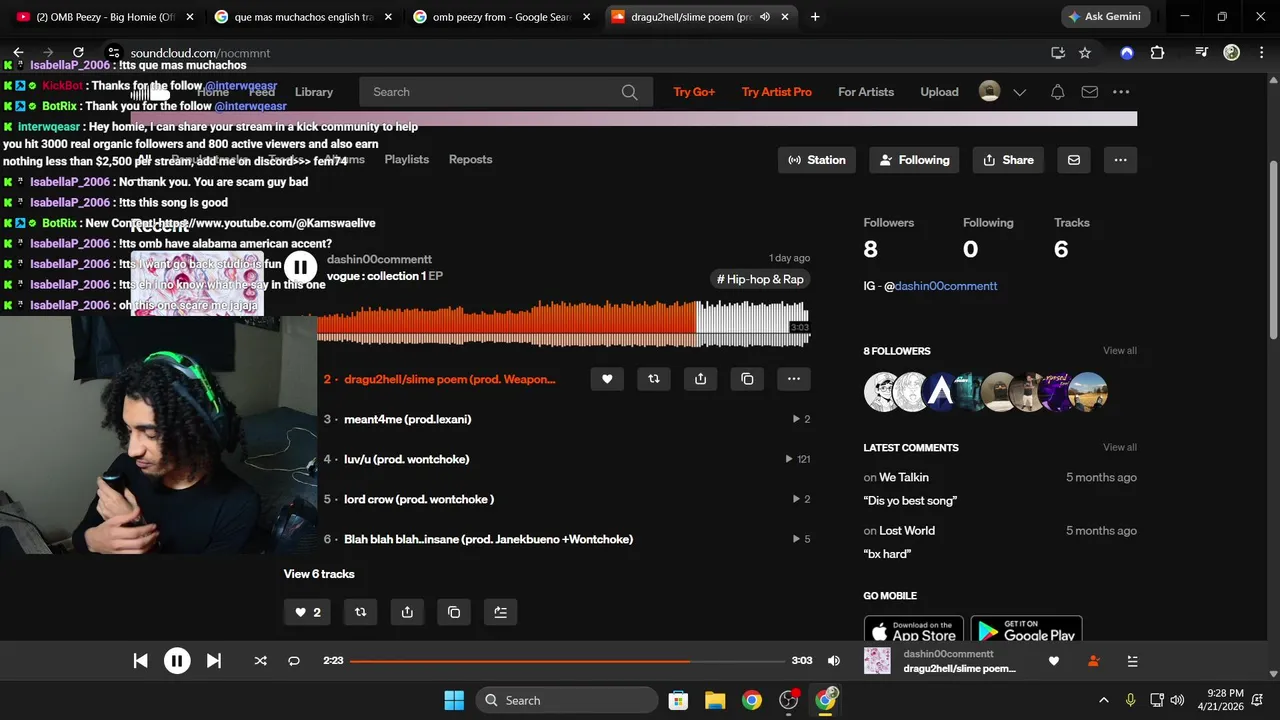Open the # Hip-hop & Rap tag
The width and height of the screenshot is (1280, 720).
[x=760, y=279]
